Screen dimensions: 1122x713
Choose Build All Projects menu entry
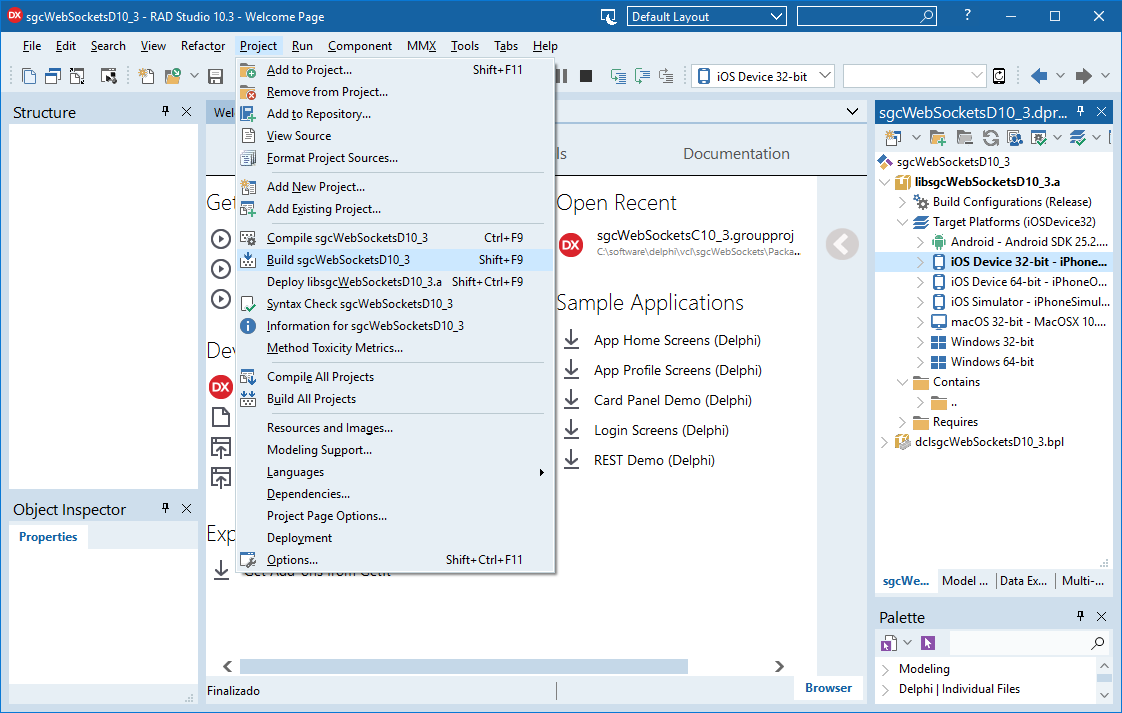[x=395, y=399]
